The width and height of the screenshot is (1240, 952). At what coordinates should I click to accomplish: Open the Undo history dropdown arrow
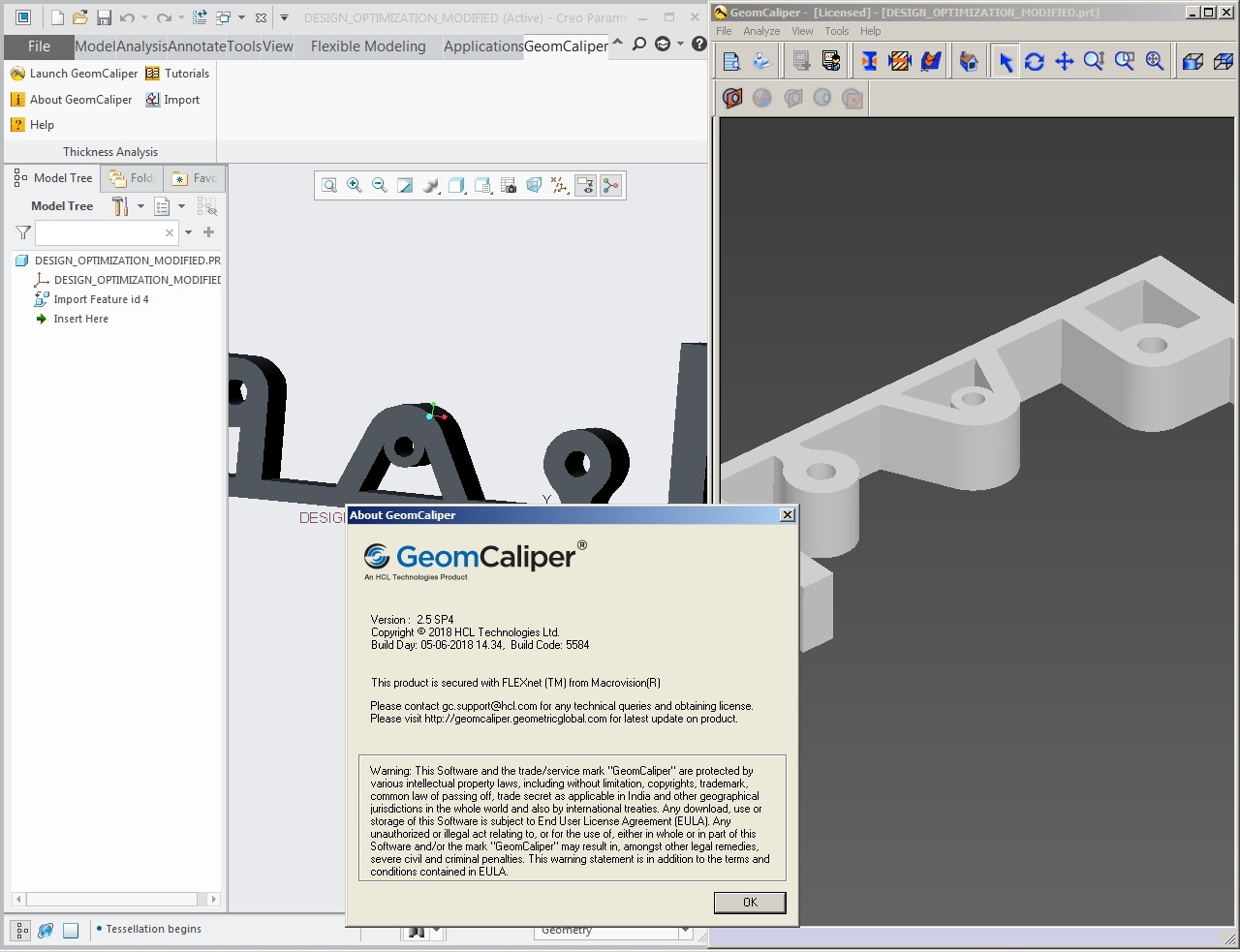(144, 17)
